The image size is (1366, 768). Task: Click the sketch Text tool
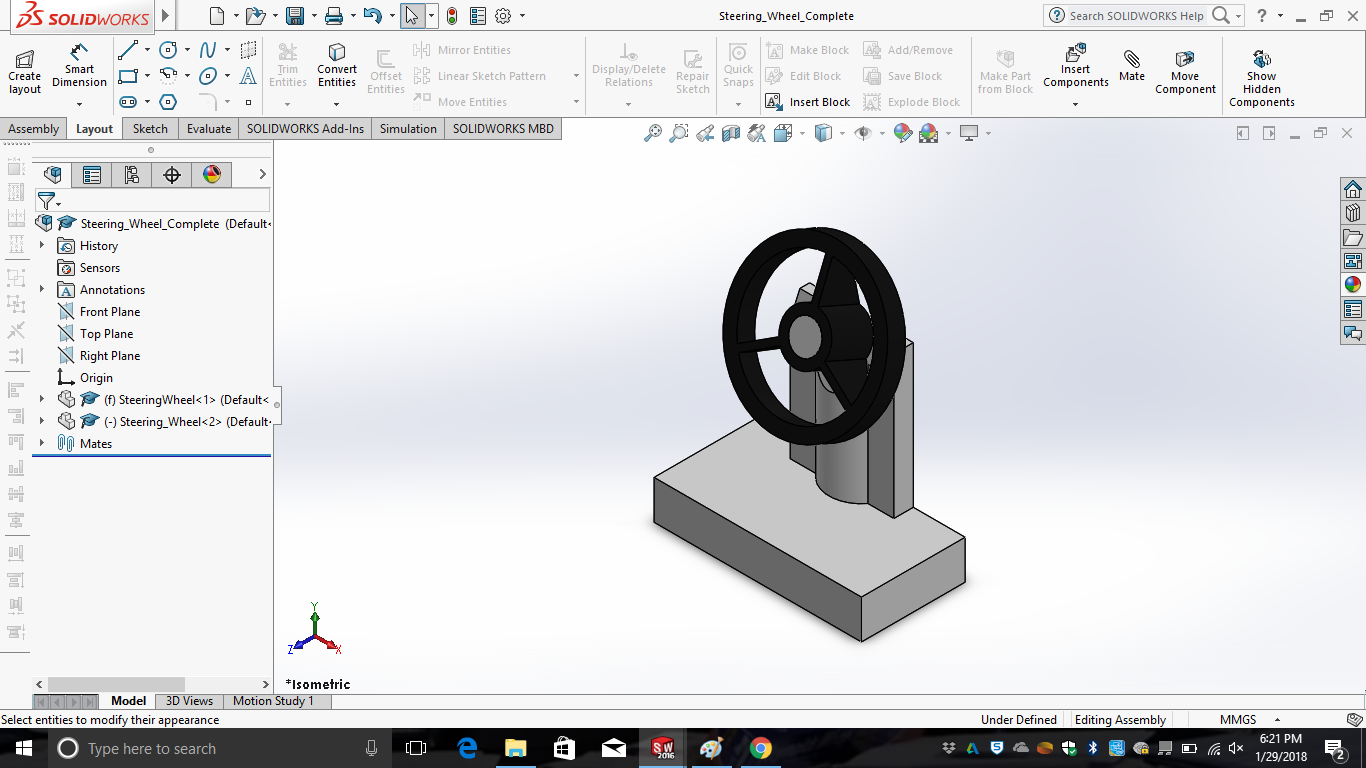(248, 76)
